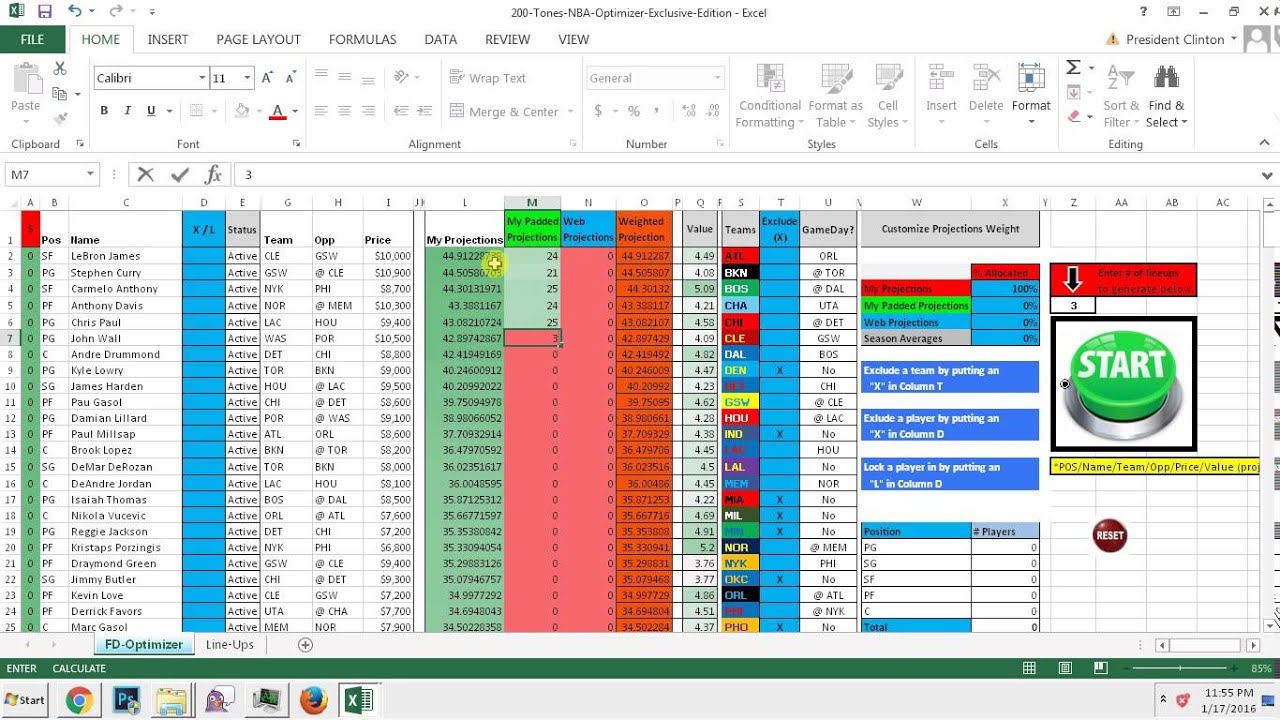
Task: Add a new sheet with plus icon
Action: (x=306, y=645)
